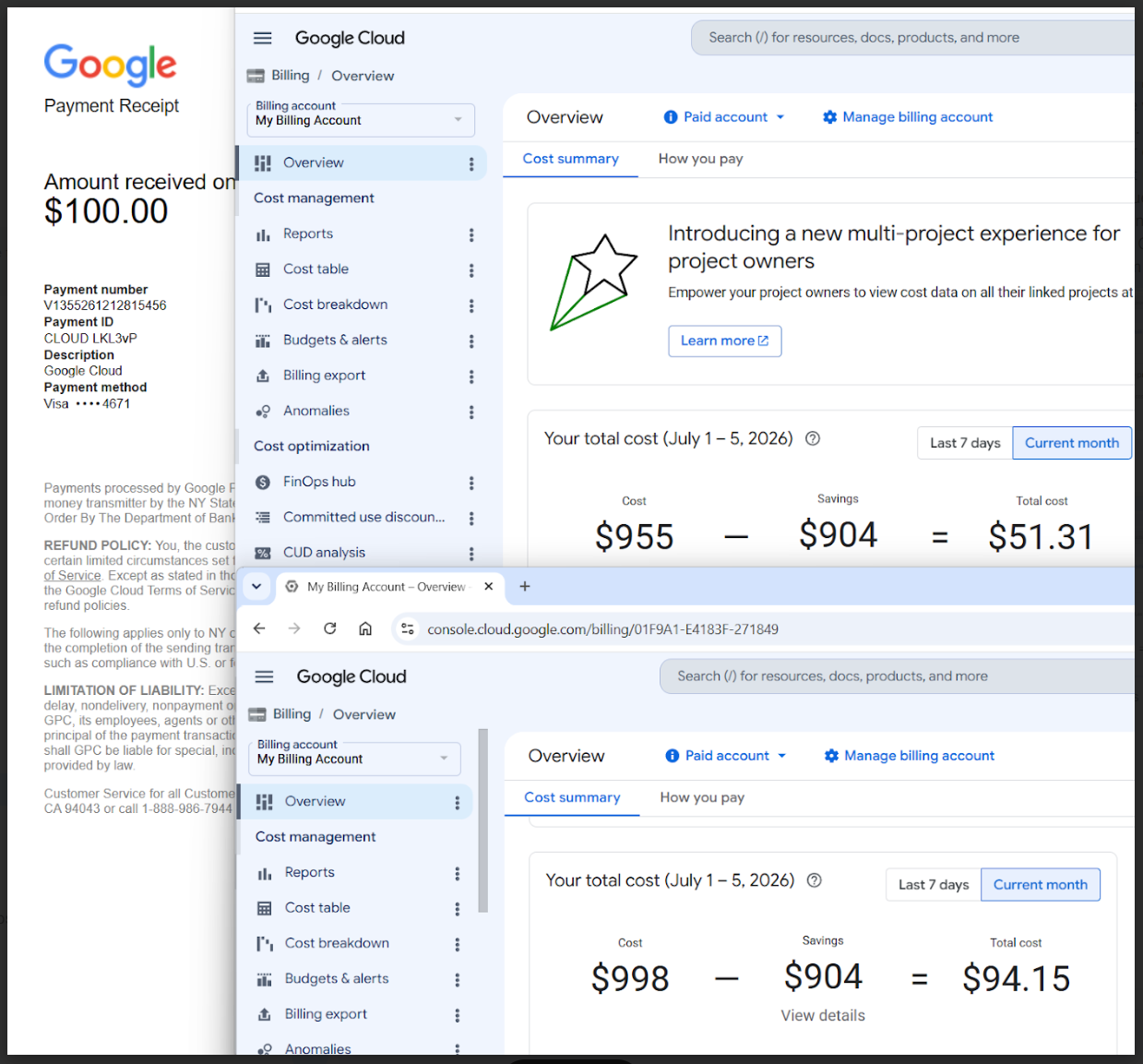This screenshot has height=1064, width=1143.
Task: Close the My Billing Account browser tab
Action: (489, 586)
